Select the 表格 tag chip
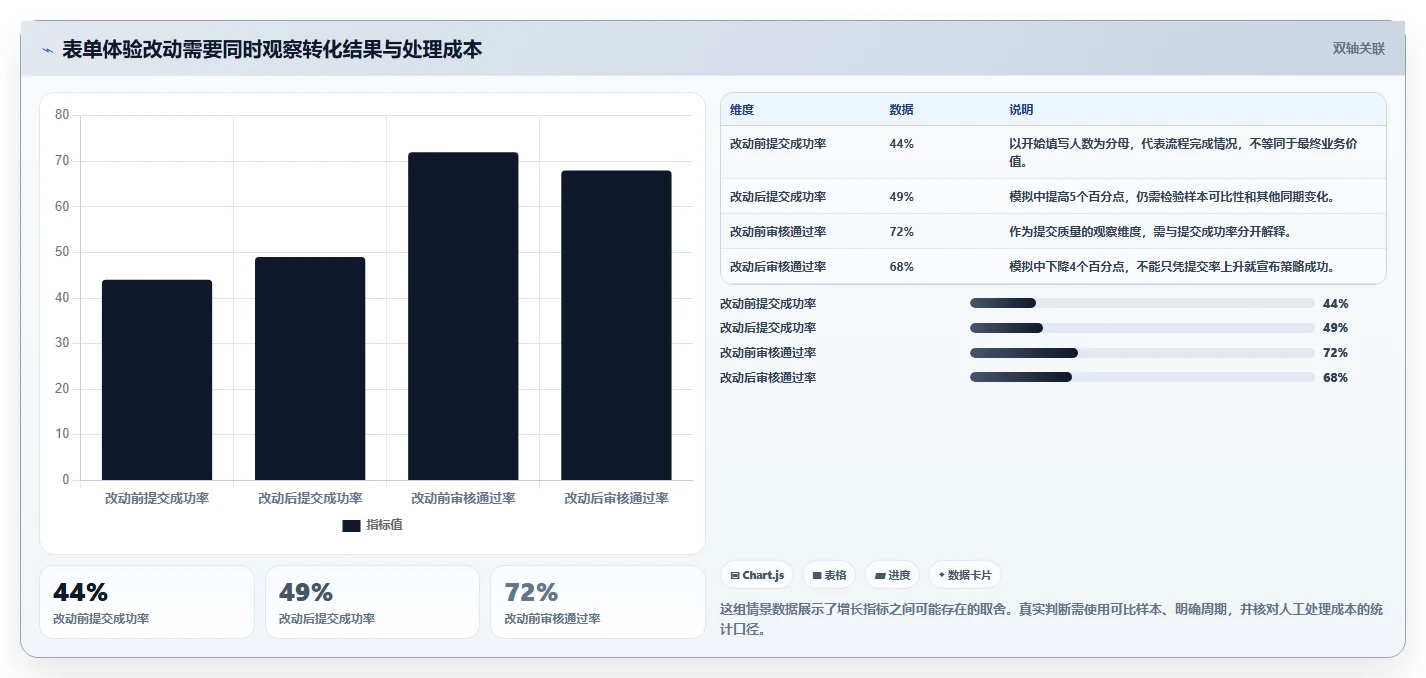Screen dimensions: 1426x678 point(829,575)
